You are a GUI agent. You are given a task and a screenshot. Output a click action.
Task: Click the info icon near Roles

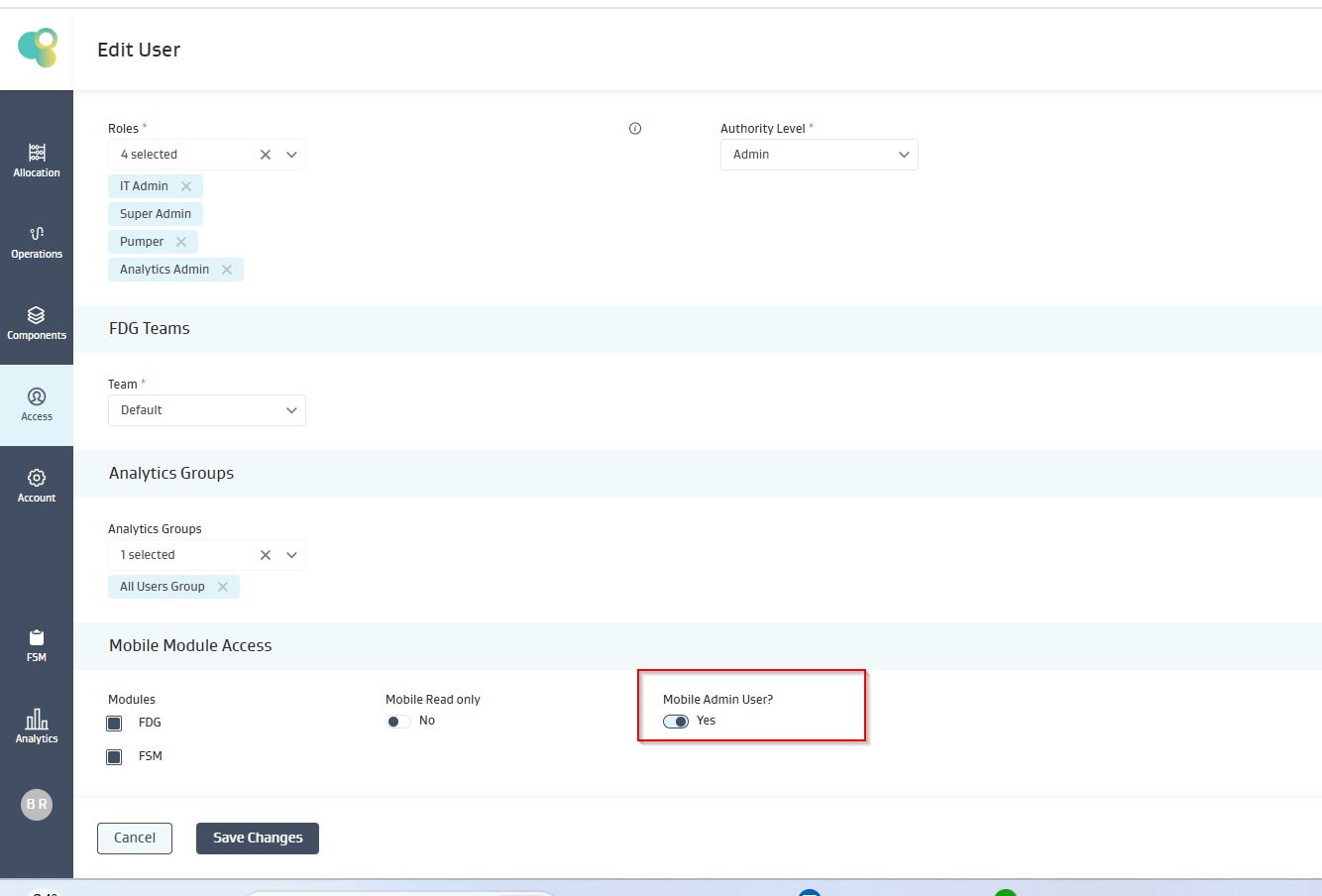click(x=635, y=129)
